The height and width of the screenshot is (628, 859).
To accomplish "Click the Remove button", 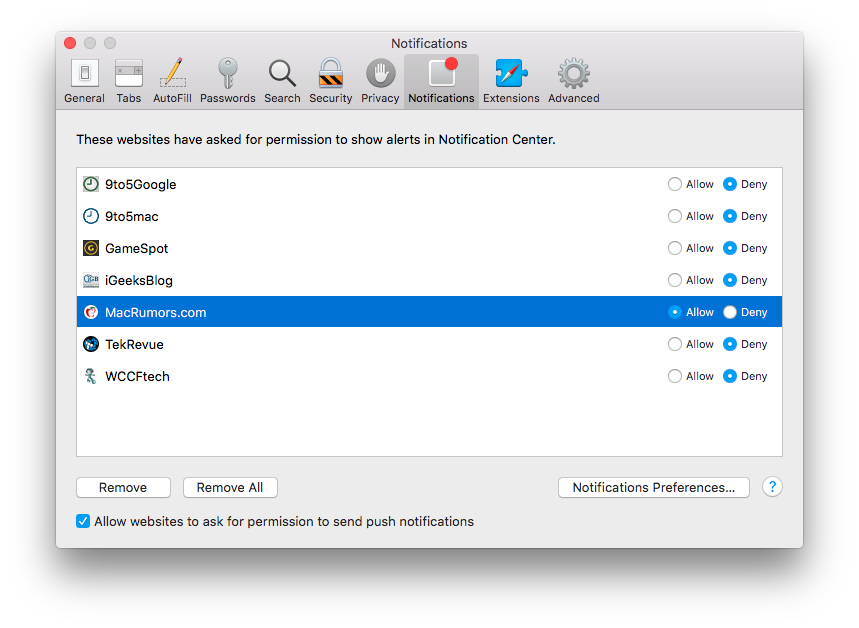I will (123, 487).
